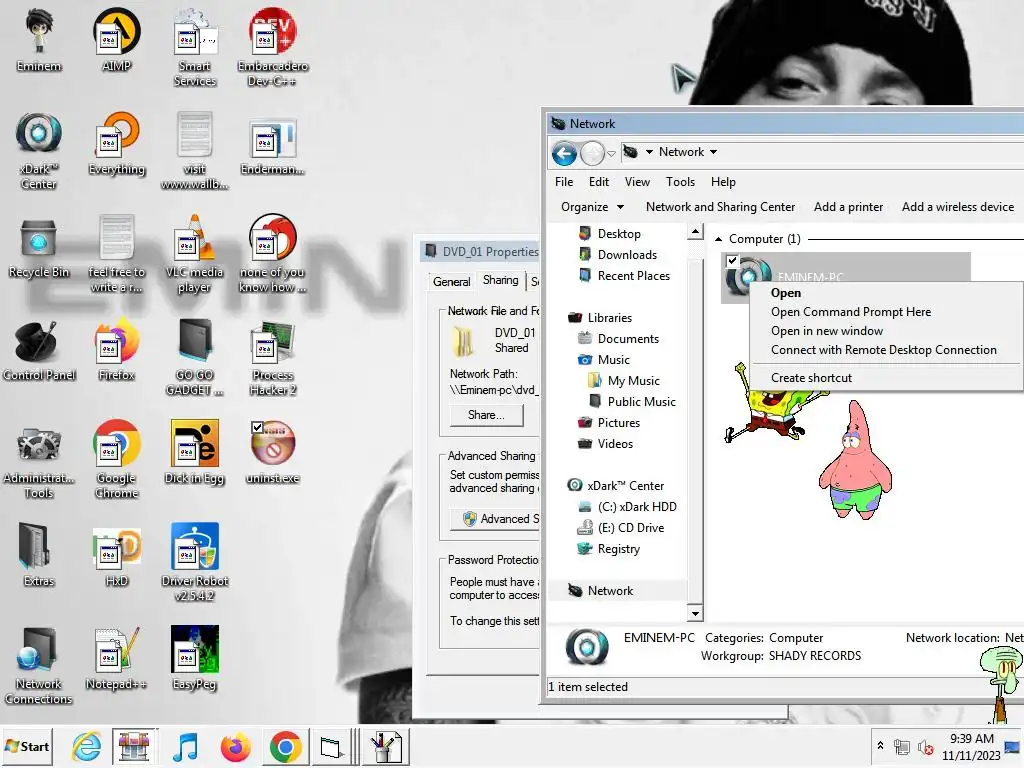Show hidden tray icons arrow
The image size is (1024, 768).
point(880,745)
